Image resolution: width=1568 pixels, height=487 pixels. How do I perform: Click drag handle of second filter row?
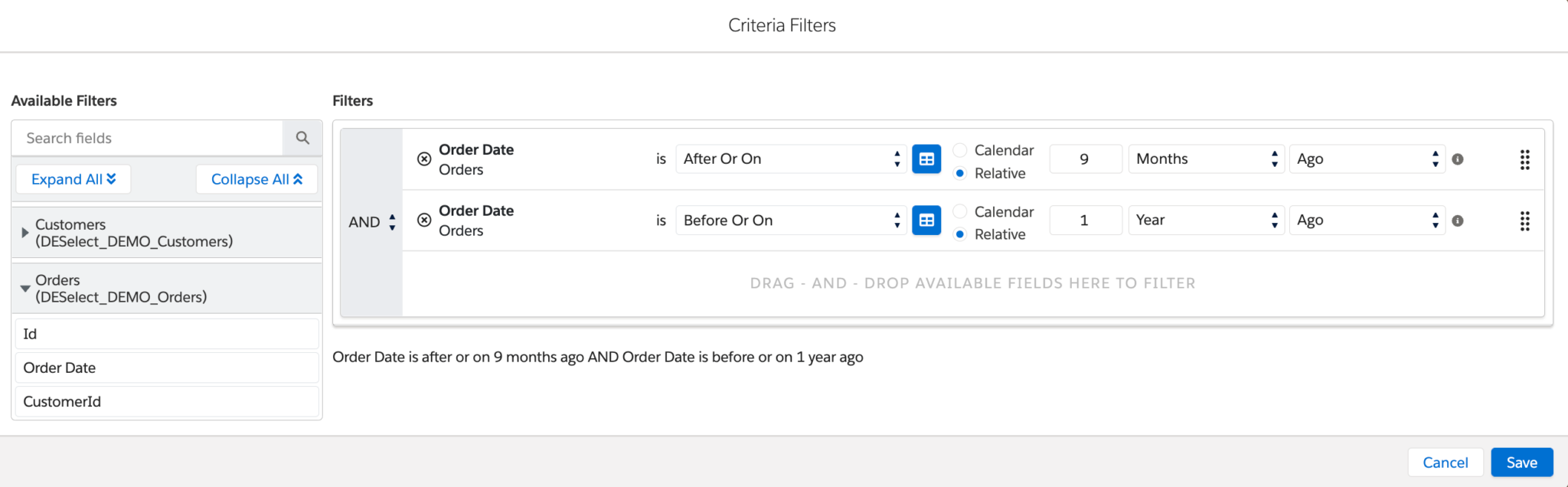[x=1524, y=221]
